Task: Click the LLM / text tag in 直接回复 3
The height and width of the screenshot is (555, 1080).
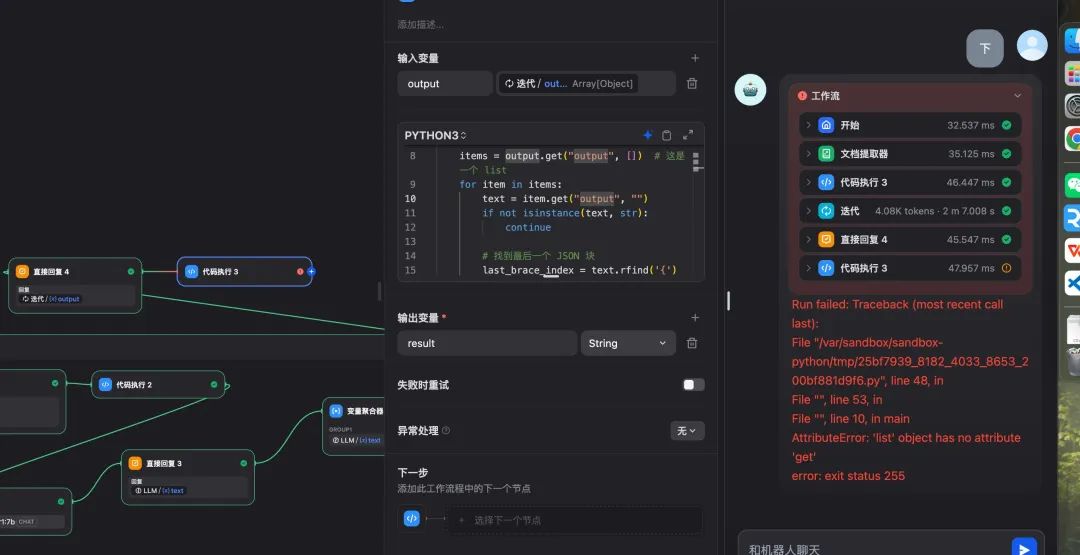Action: (x=160, y=490)
